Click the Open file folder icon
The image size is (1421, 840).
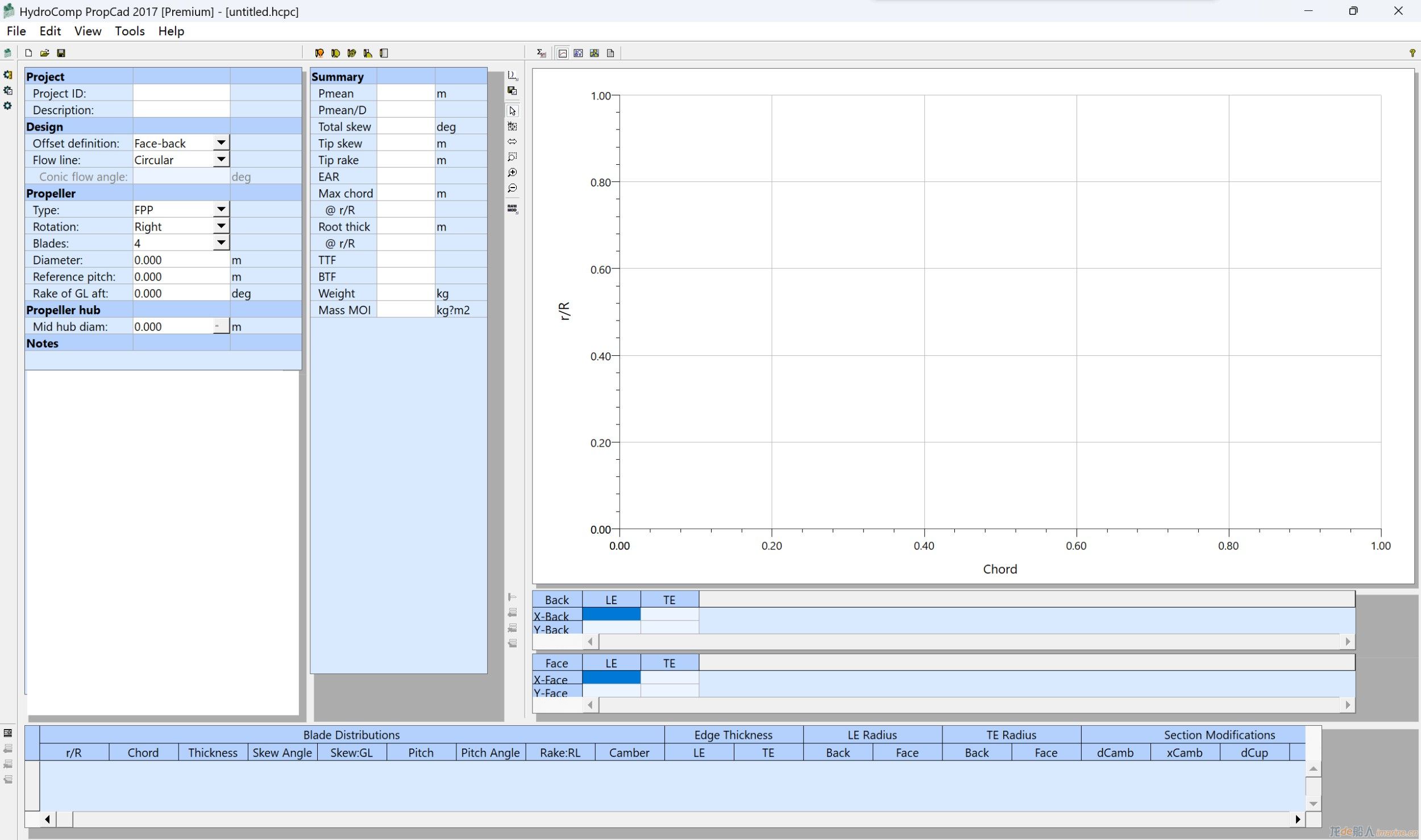pos(44,53)
